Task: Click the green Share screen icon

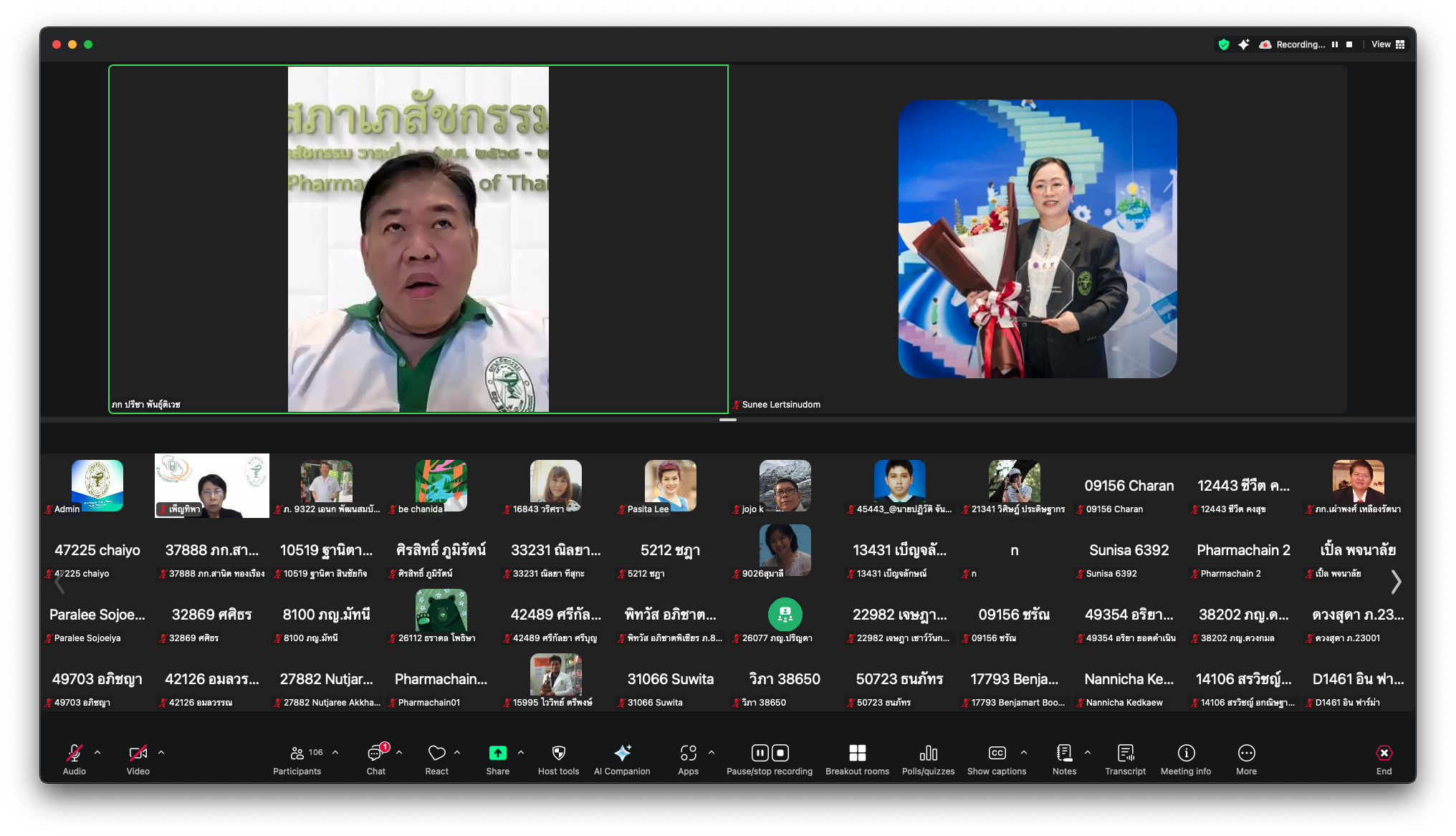Action: (497, 753)
